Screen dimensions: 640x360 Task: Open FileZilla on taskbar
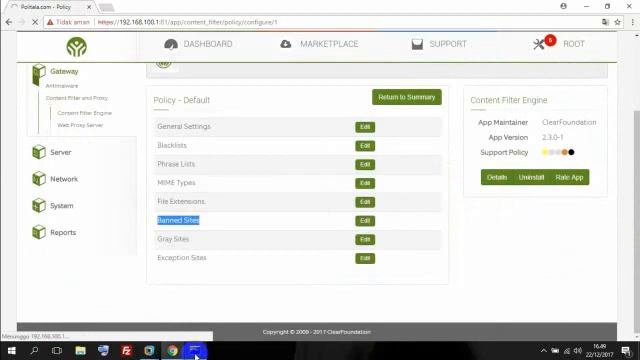coord(127,351)
